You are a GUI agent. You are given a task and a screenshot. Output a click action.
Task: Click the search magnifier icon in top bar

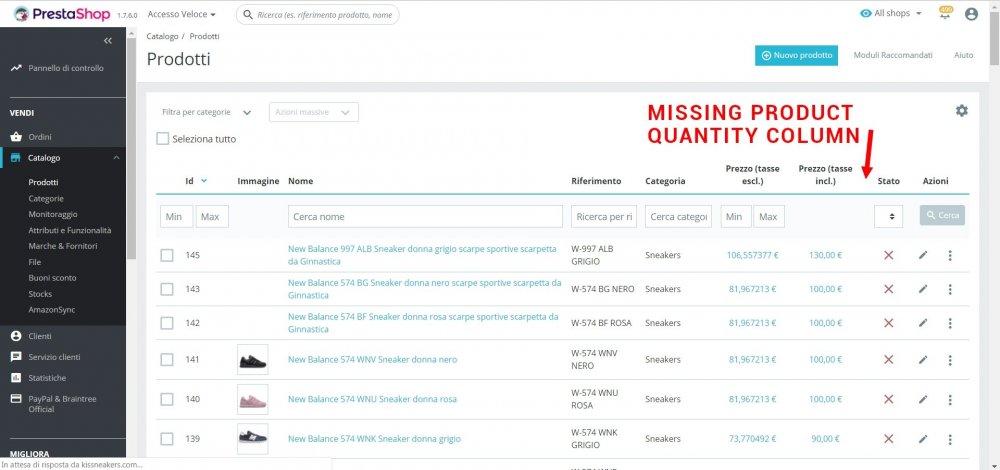pyautogui.click(x=248, y=15)
